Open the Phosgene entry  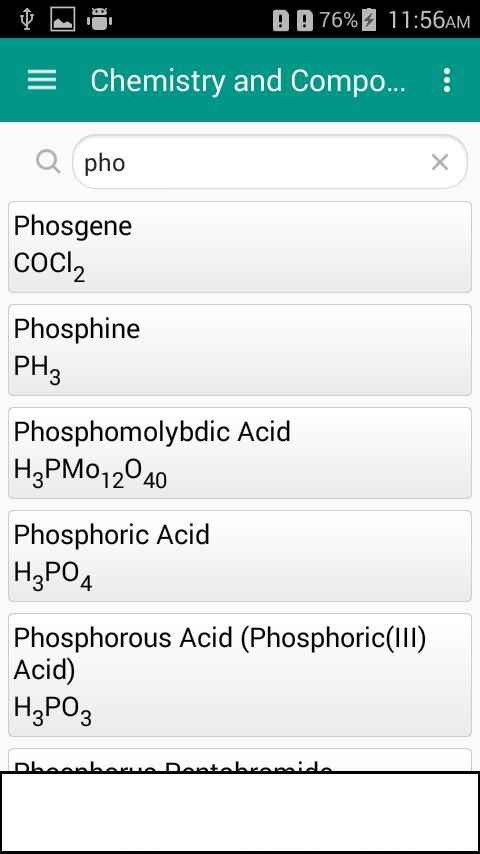tap(240, 247)
